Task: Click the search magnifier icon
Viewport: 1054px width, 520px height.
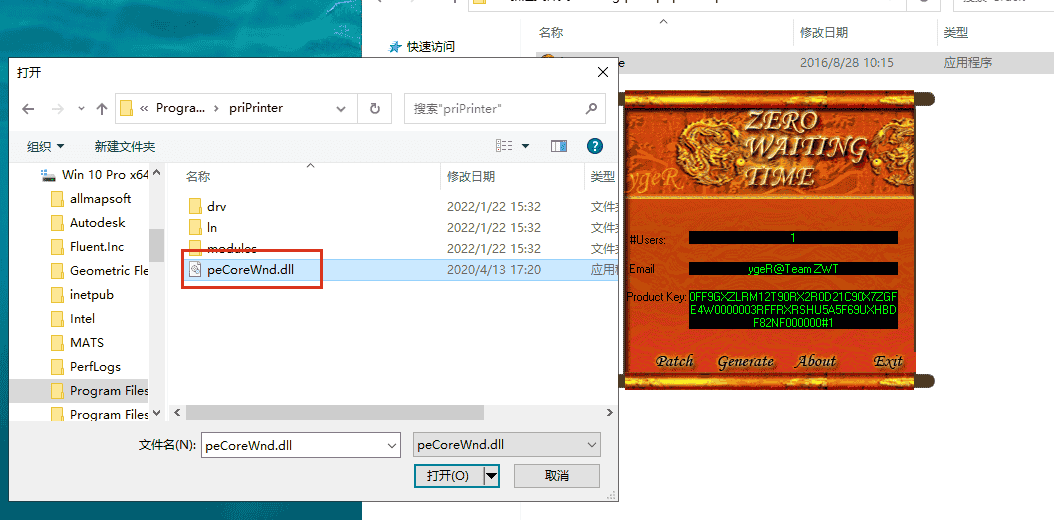Action: click(x=591, y=108)
